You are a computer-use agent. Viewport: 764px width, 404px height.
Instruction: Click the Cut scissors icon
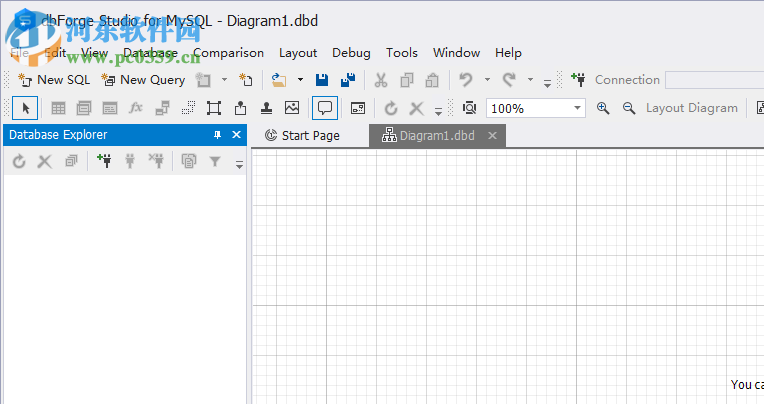(x=381, y=80)
